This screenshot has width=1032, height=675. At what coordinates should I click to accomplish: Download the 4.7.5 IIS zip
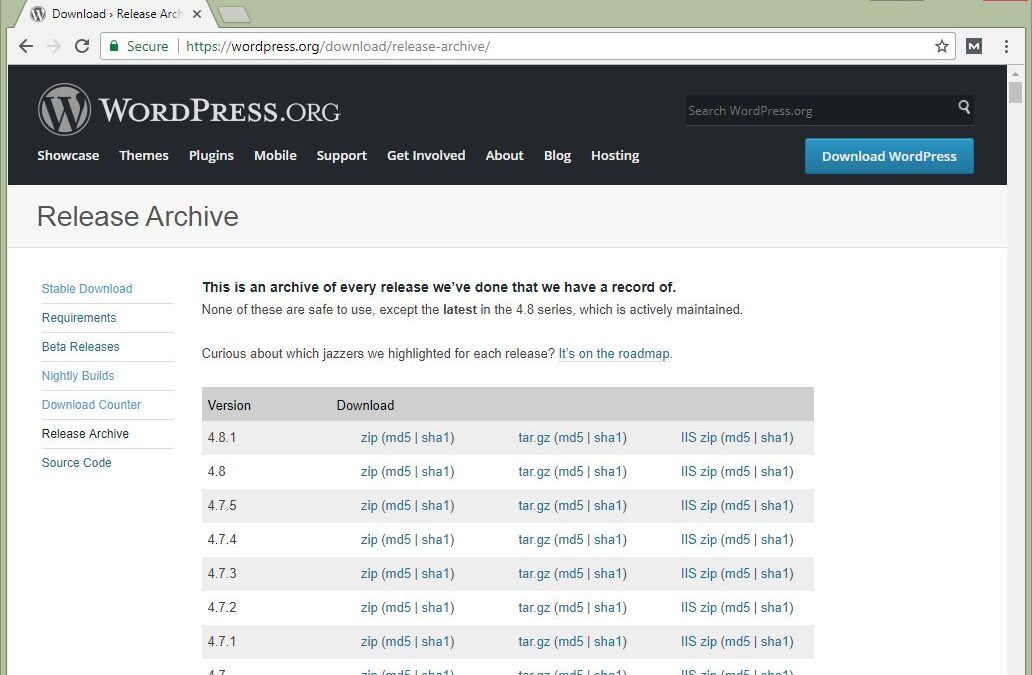(x=698, y=505)
